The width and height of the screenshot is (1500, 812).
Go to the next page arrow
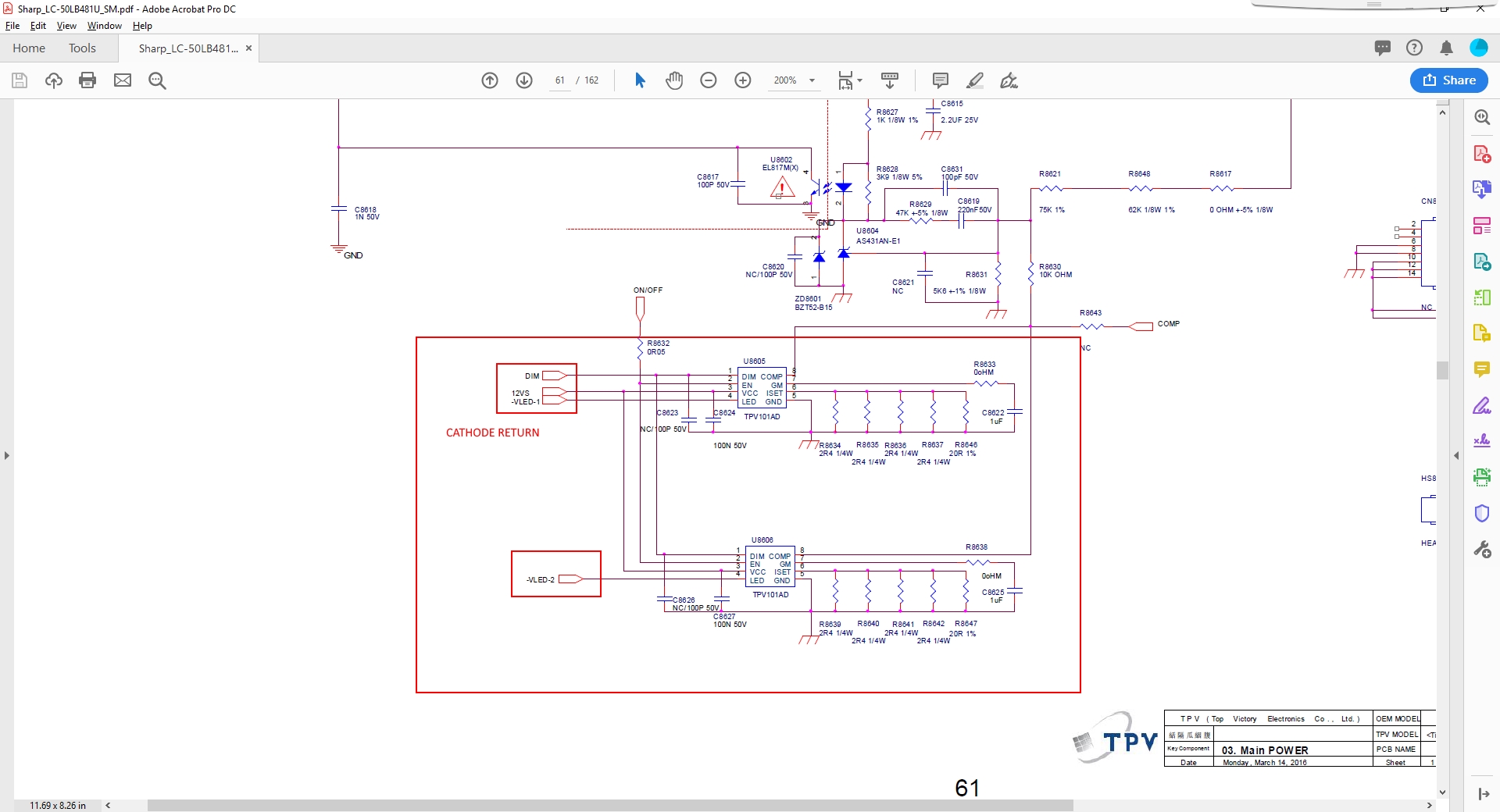524,80
